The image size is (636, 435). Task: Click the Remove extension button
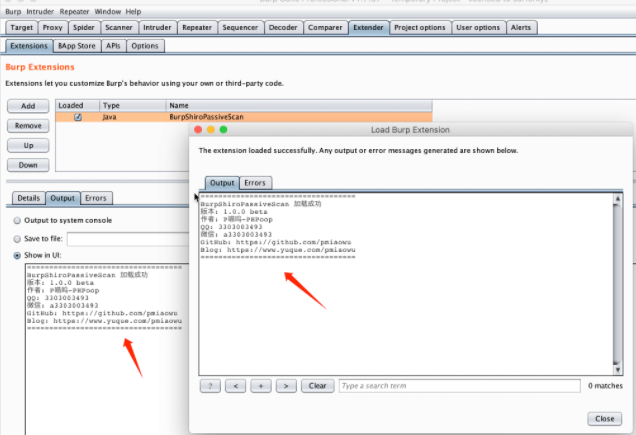(x=28, y=126)
